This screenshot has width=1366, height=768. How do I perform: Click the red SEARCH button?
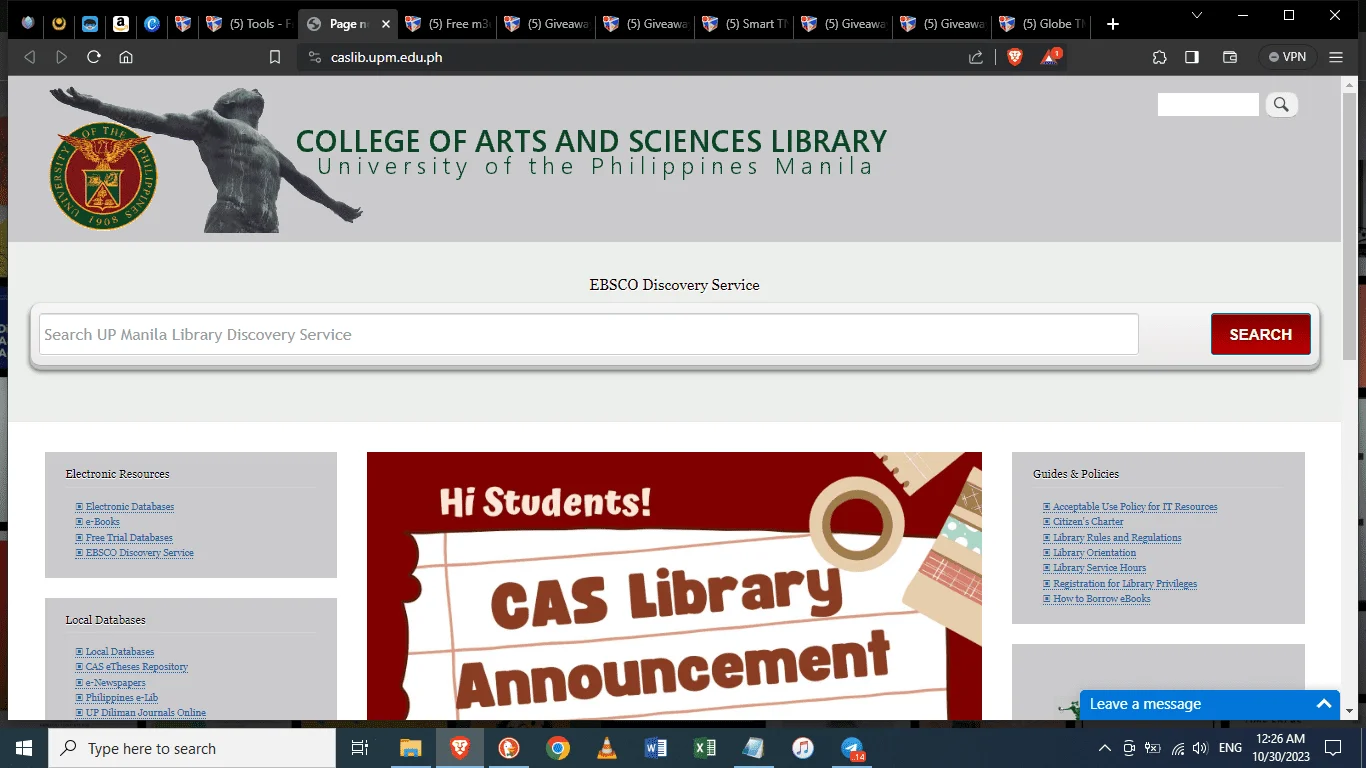[x=1260, y=334]
